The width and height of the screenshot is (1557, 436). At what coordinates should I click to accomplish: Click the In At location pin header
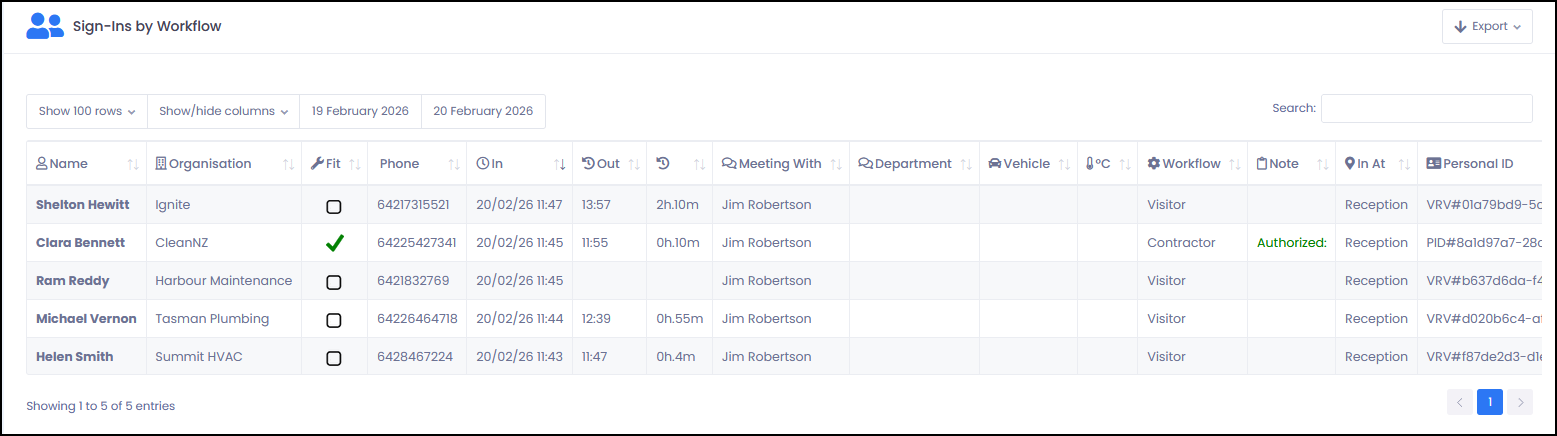point(1349,164)
